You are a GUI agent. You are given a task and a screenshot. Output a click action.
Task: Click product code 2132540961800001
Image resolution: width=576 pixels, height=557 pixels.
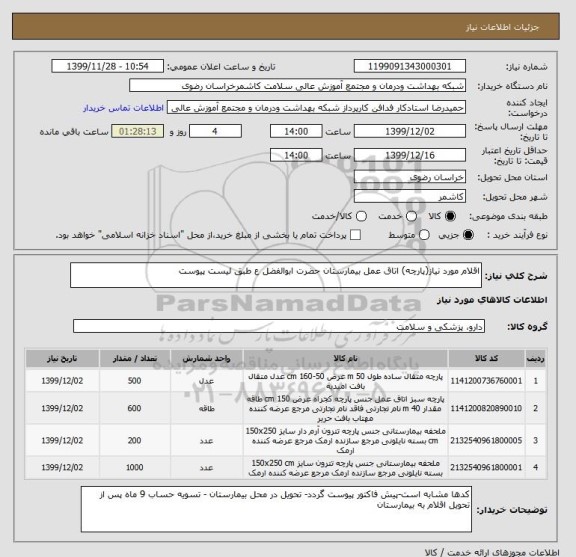click(x=486, y=467)
